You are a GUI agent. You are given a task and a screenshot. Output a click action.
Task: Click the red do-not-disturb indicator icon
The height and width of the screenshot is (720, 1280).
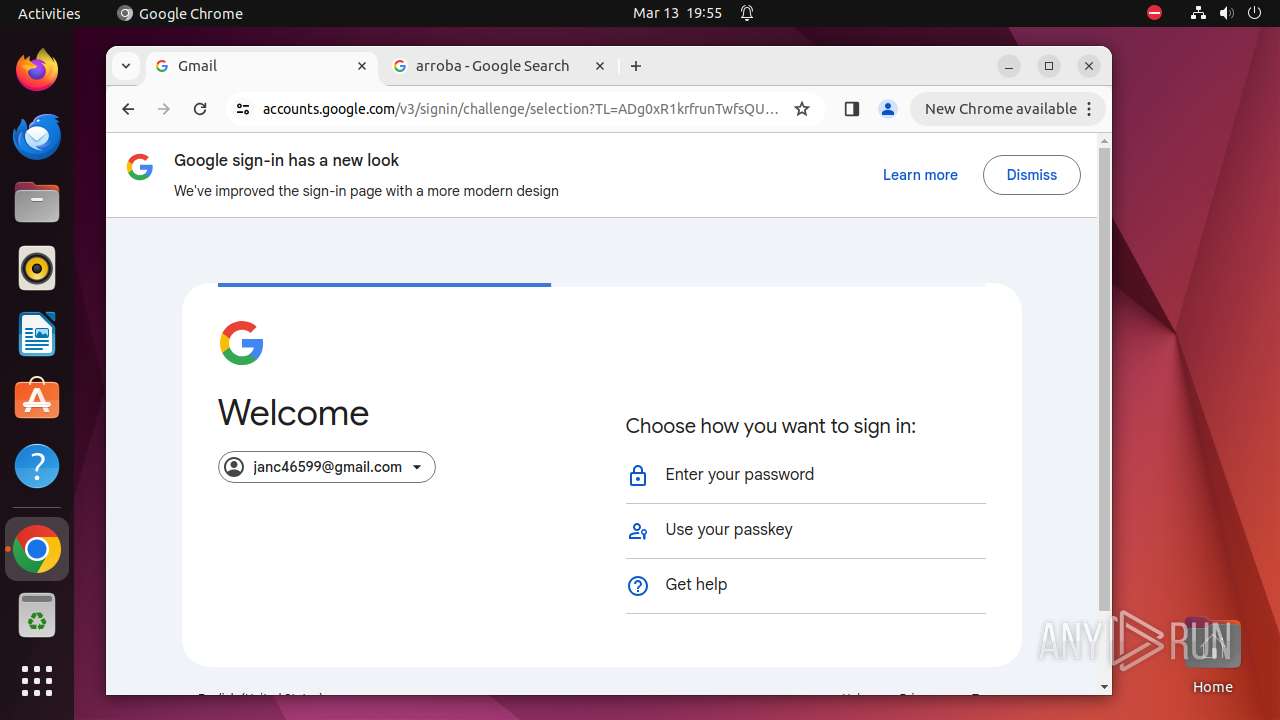pyautogui.click(x=1154, y=13)
